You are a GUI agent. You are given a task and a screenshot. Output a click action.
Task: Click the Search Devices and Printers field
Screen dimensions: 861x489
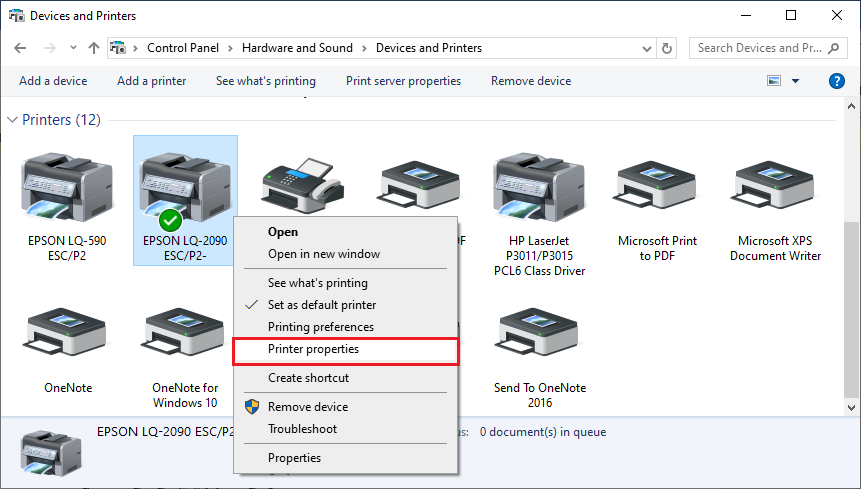pos(762,48)
